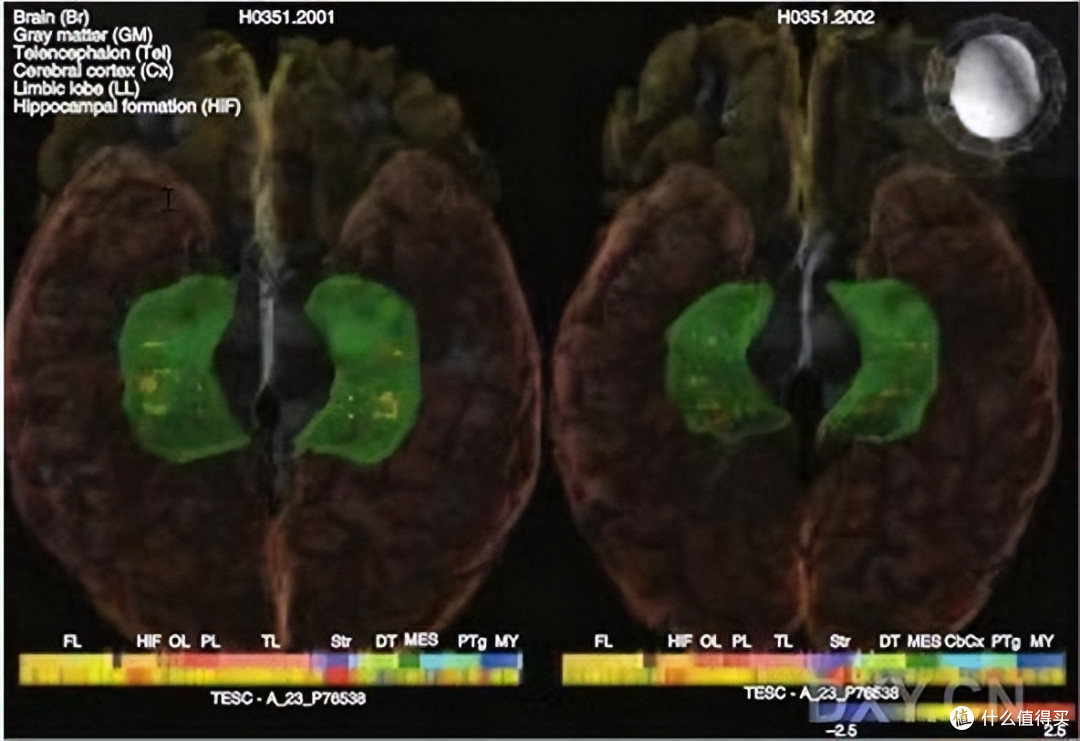
Task: Click Str label on H0351.2002 heatmap
Action: pos(840,642)
